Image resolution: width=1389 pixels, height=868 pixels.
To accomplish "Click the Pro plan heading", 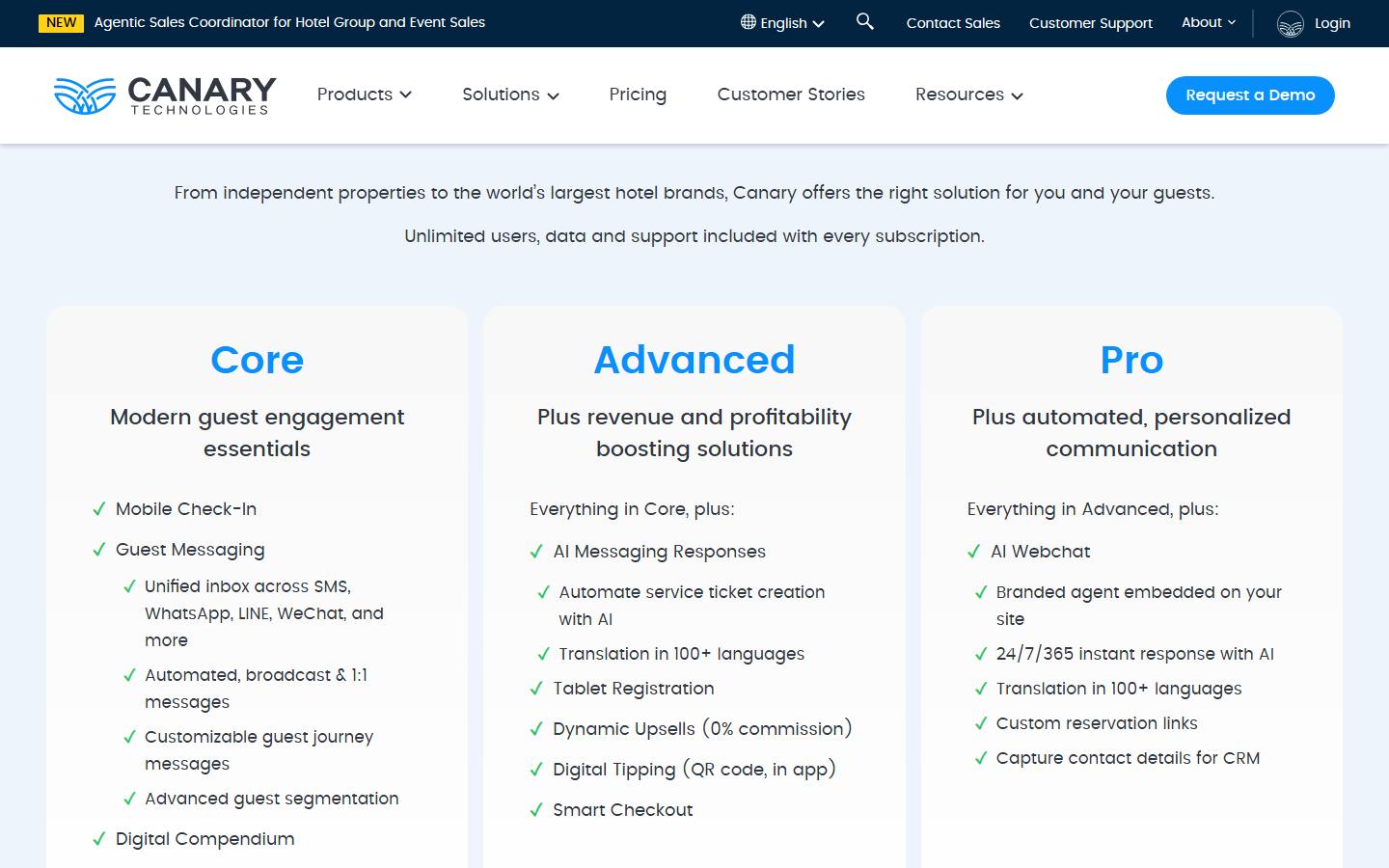I will coord(1131,360).
